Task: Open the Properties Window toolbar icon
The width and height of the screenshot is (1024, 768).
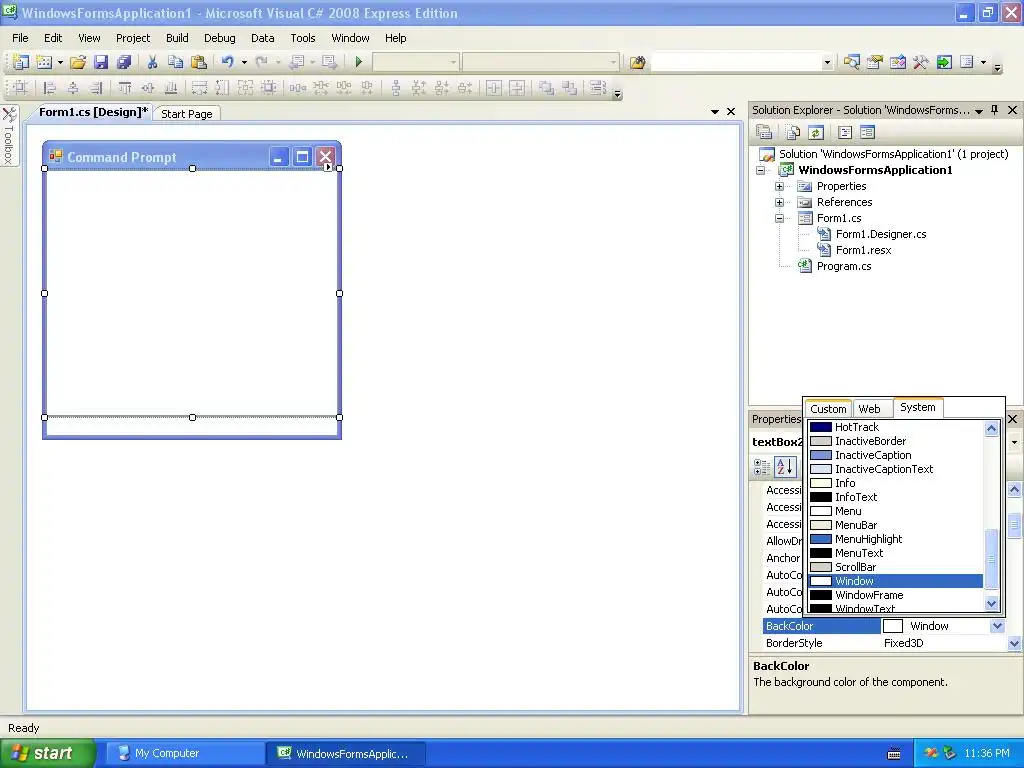Action: 874,62
